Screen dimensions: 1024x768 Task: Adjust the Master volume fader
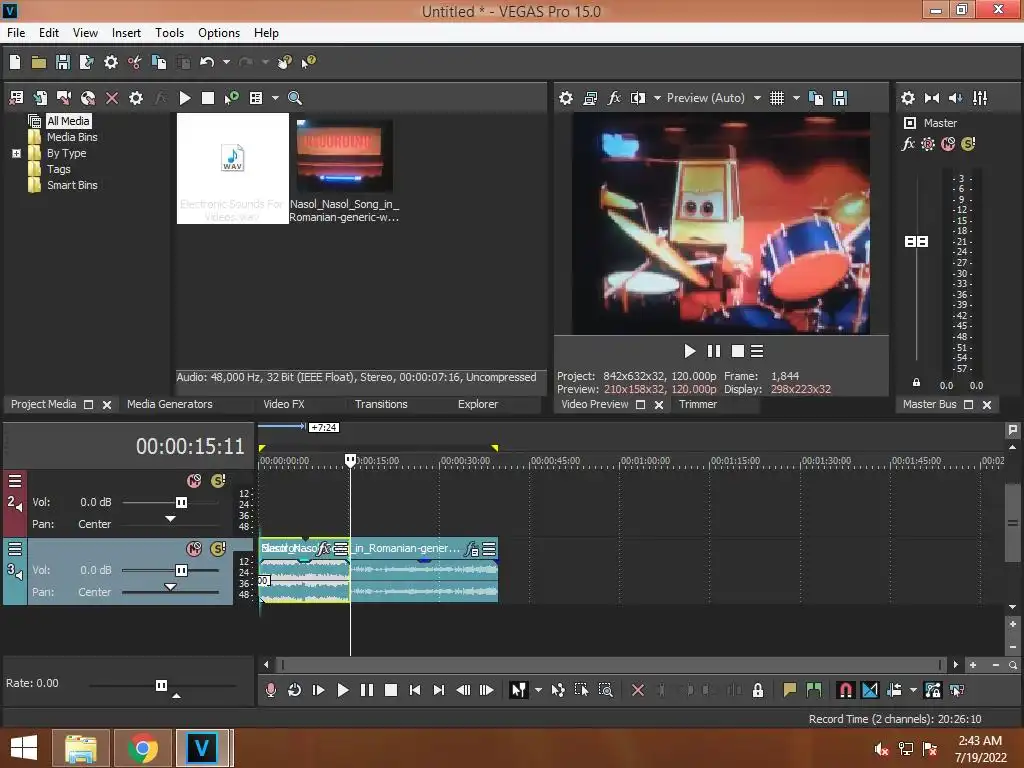coord(916,242)
